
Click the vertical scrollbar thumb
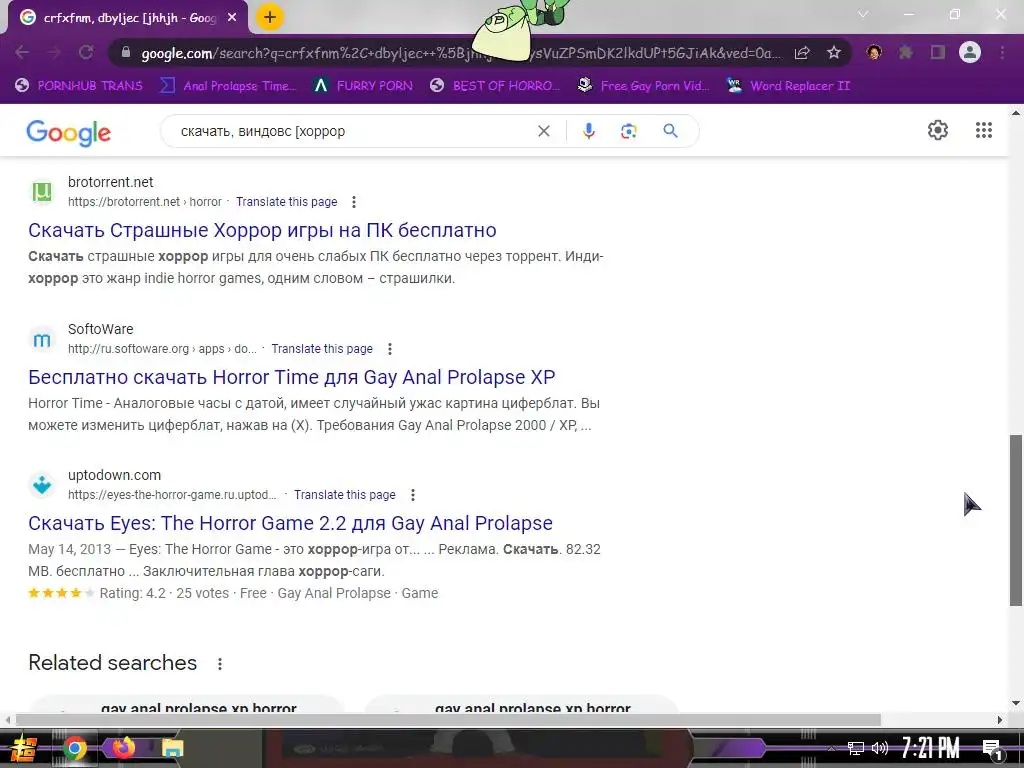(1016, 520)
